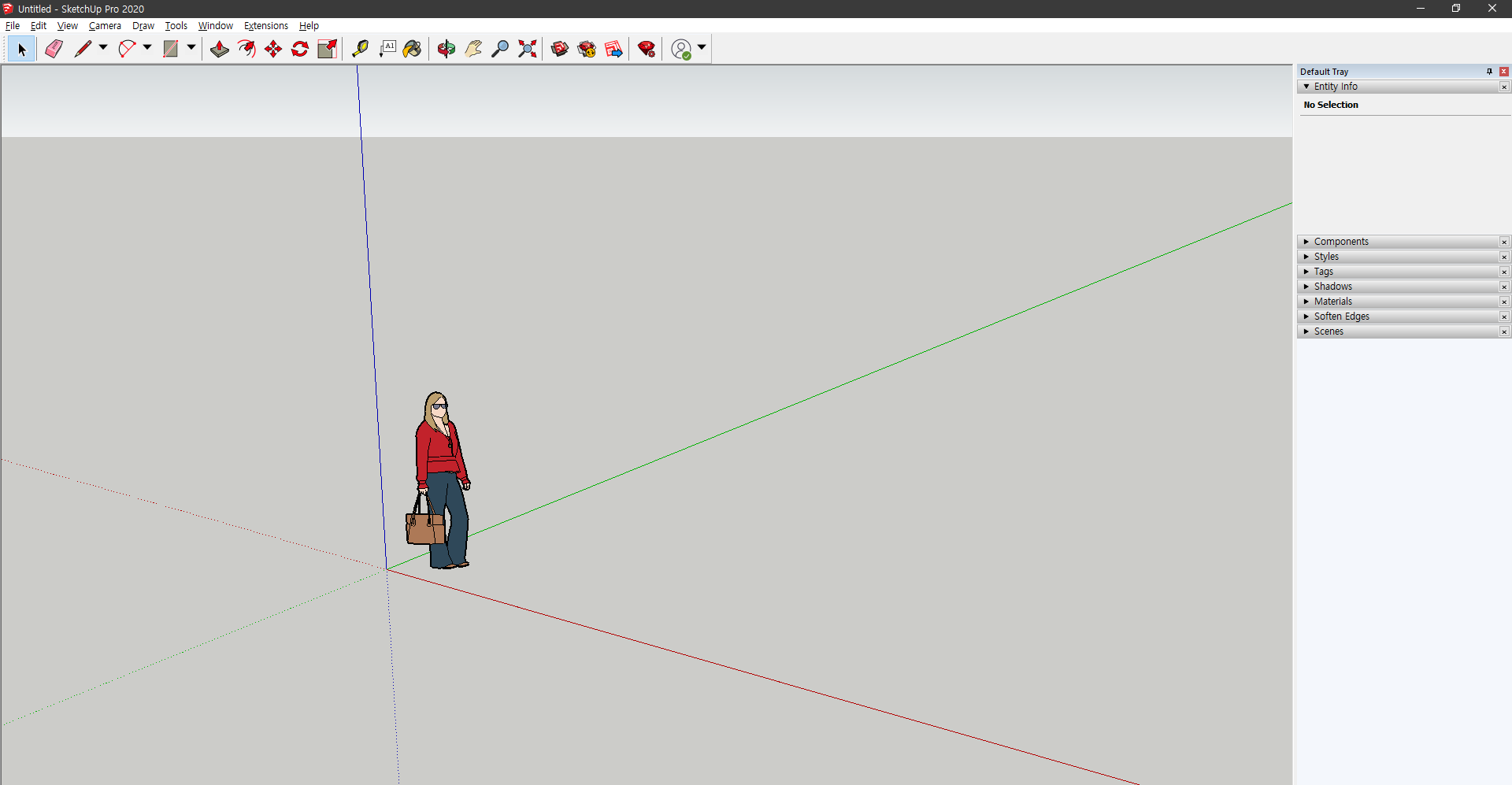Open the Window menu
This screenshot has height=785, width=1512.
(216, 26)
